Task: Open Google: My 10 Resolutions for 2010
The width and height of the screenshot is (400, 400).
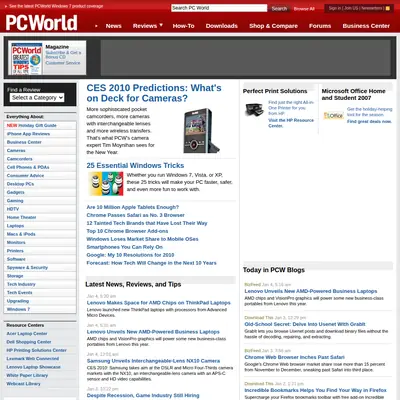Action: click(130, 255)
